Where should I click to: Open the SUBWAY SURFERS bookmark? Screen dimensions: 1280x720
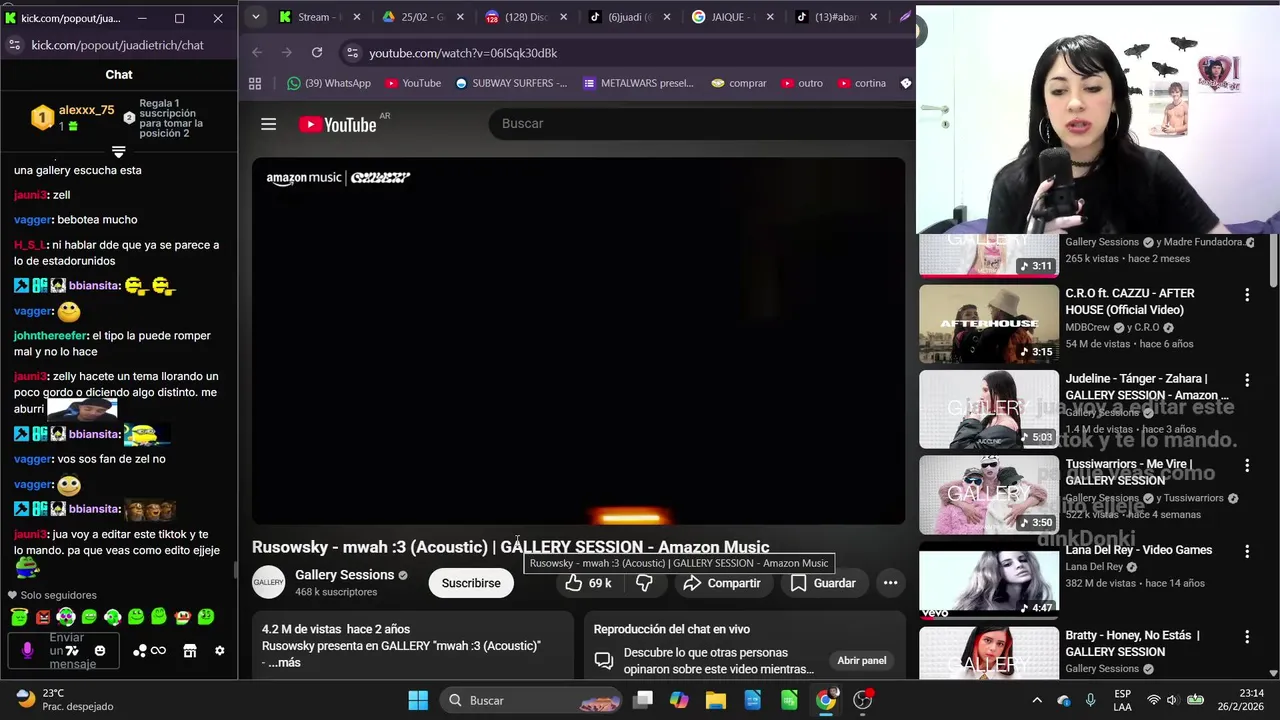point(511,83)
